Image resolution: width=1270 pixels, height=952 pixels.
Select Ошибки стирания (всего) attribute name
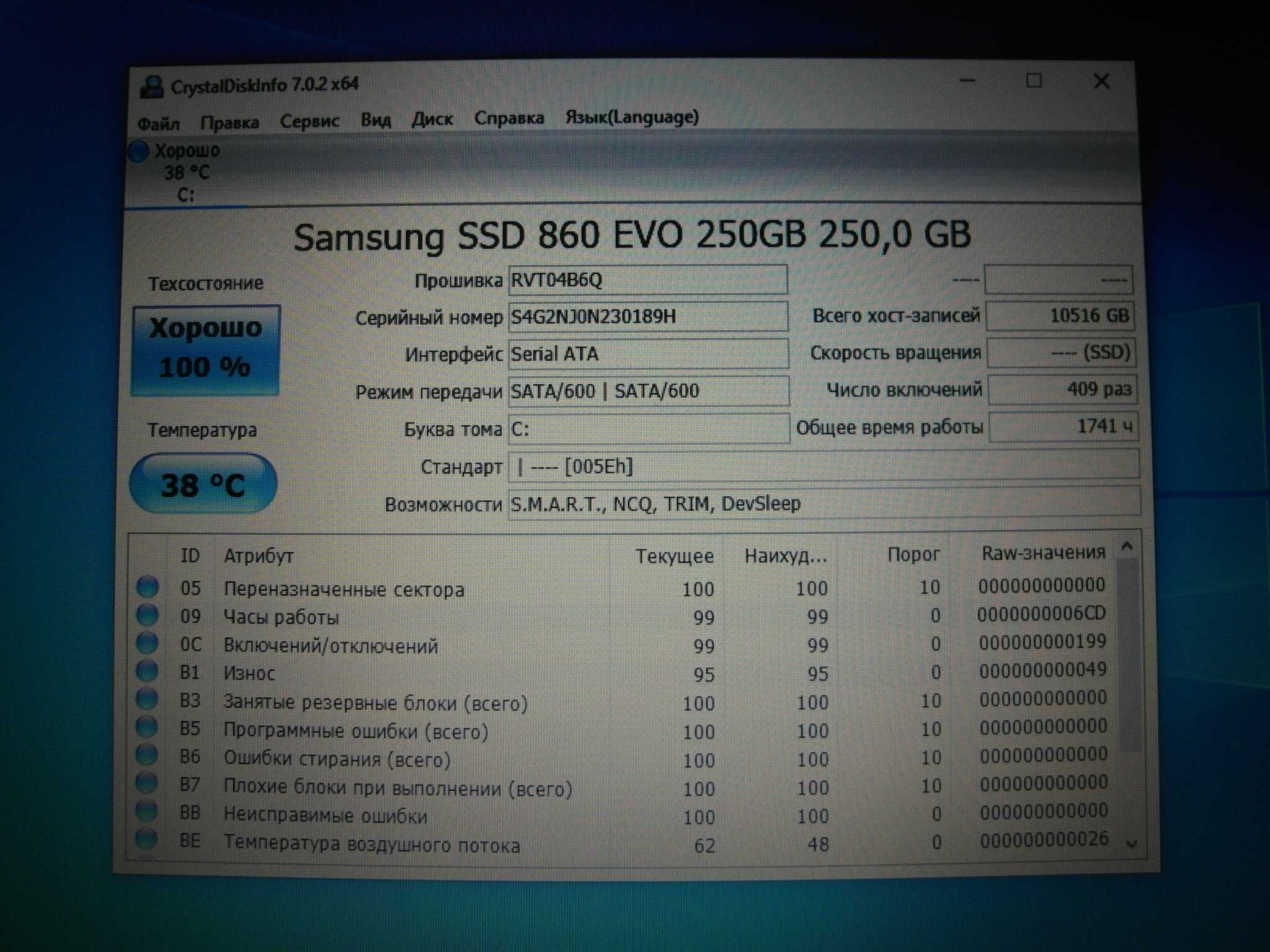[337, 759]
